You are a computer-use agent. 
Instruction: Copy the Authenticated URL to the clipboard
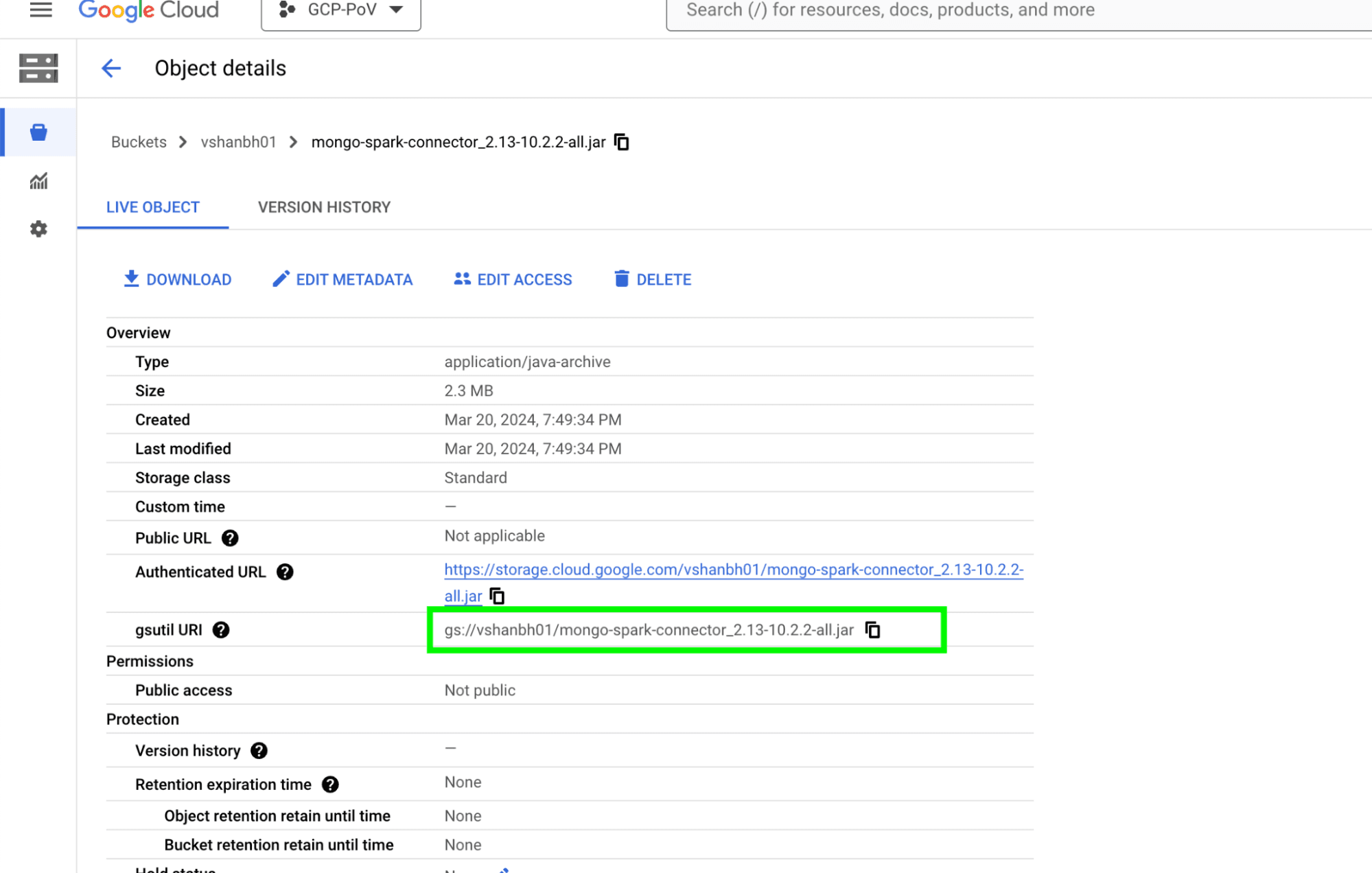pos(497,596)
